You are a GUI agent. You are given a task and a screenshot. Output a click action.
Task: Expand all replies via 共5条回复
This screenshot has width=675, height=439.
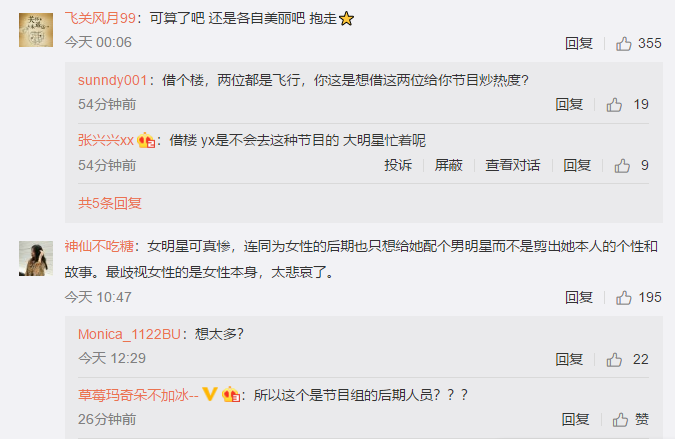click(110, 203)
